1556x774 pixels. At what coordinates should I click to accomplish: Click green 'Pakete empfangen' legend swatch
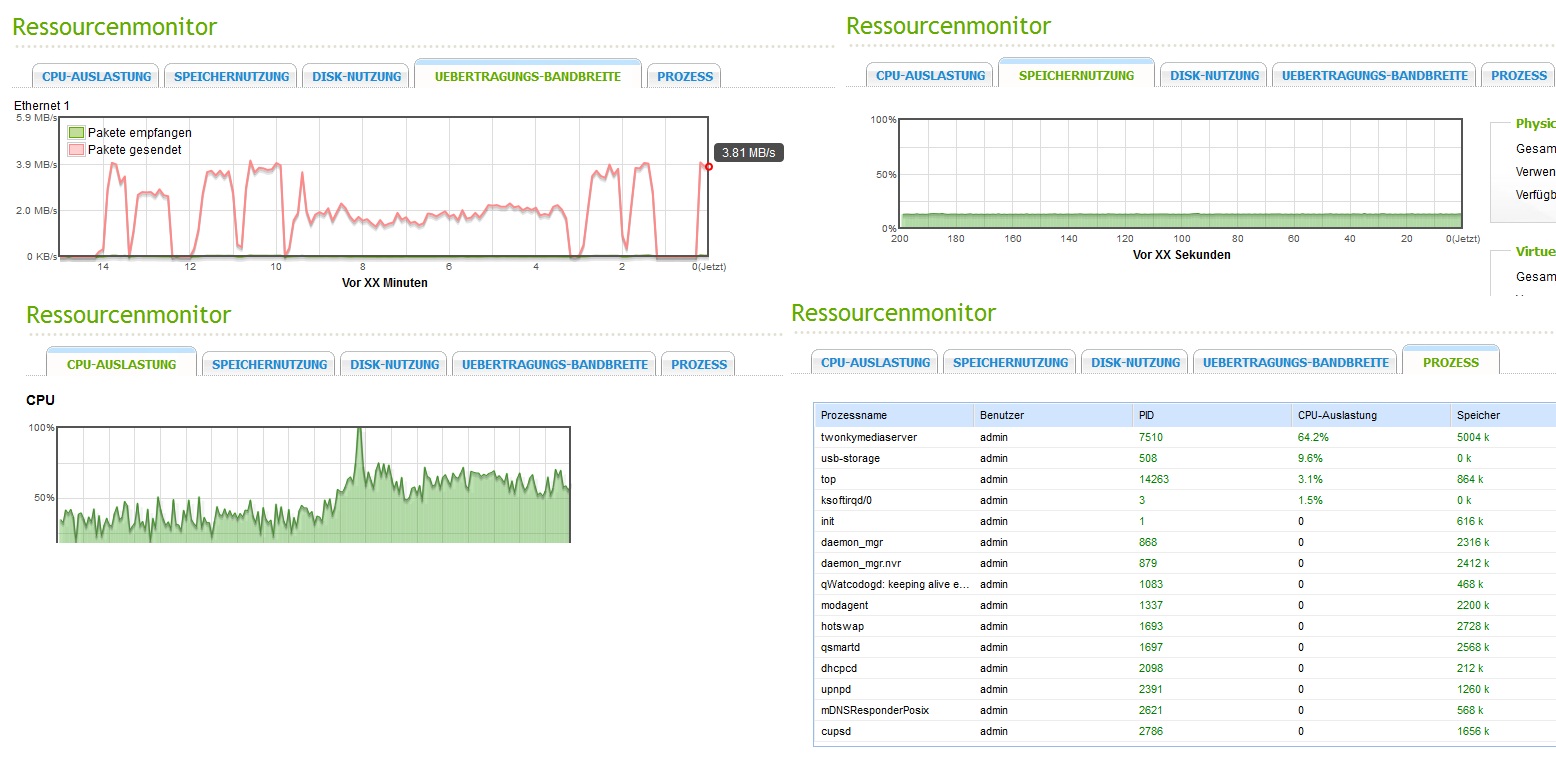[76, 132]
